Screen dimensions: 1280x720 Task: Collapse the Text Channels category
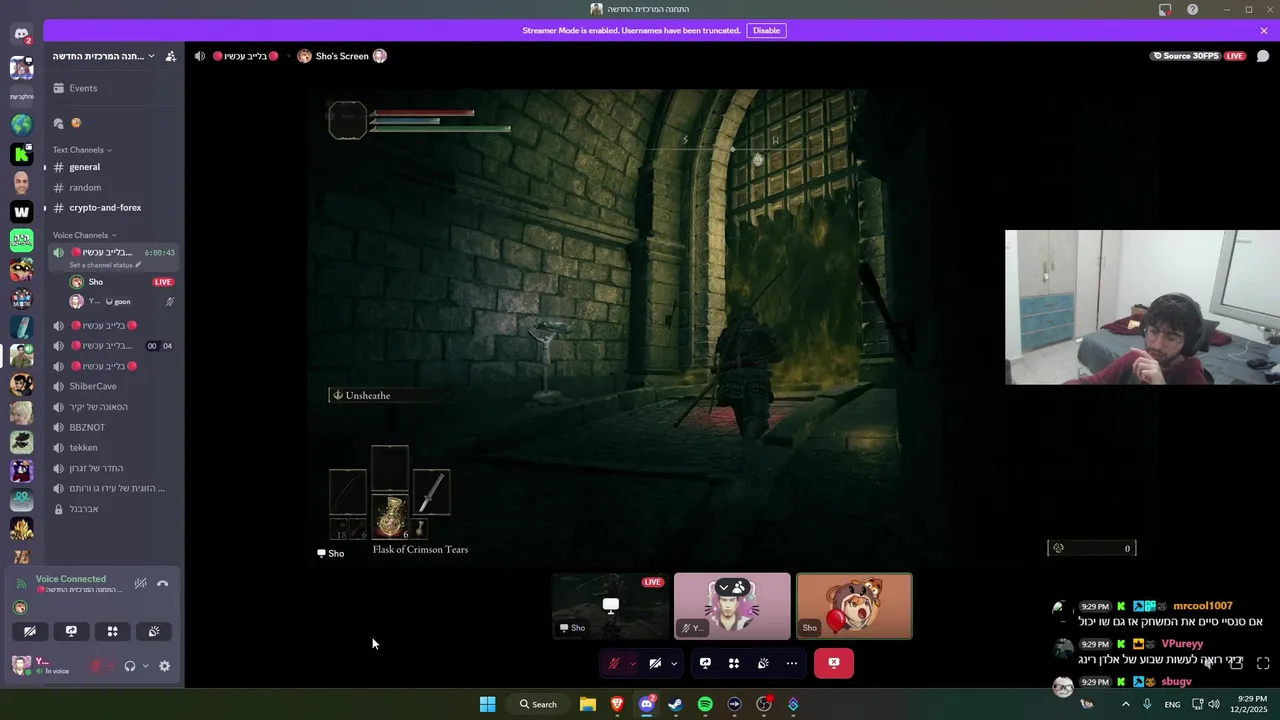tap(82, 150)
